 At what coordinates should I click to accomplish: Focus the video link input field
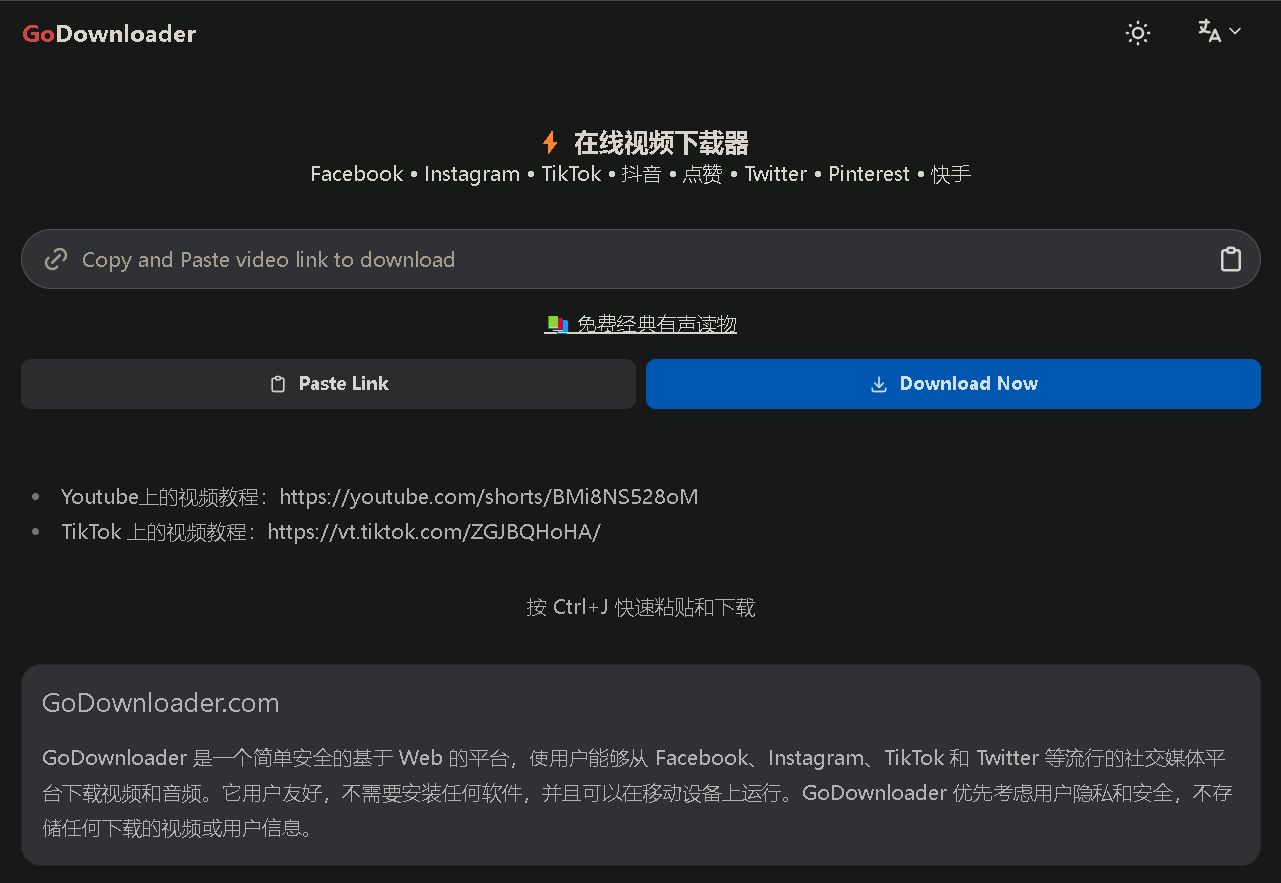640,259
